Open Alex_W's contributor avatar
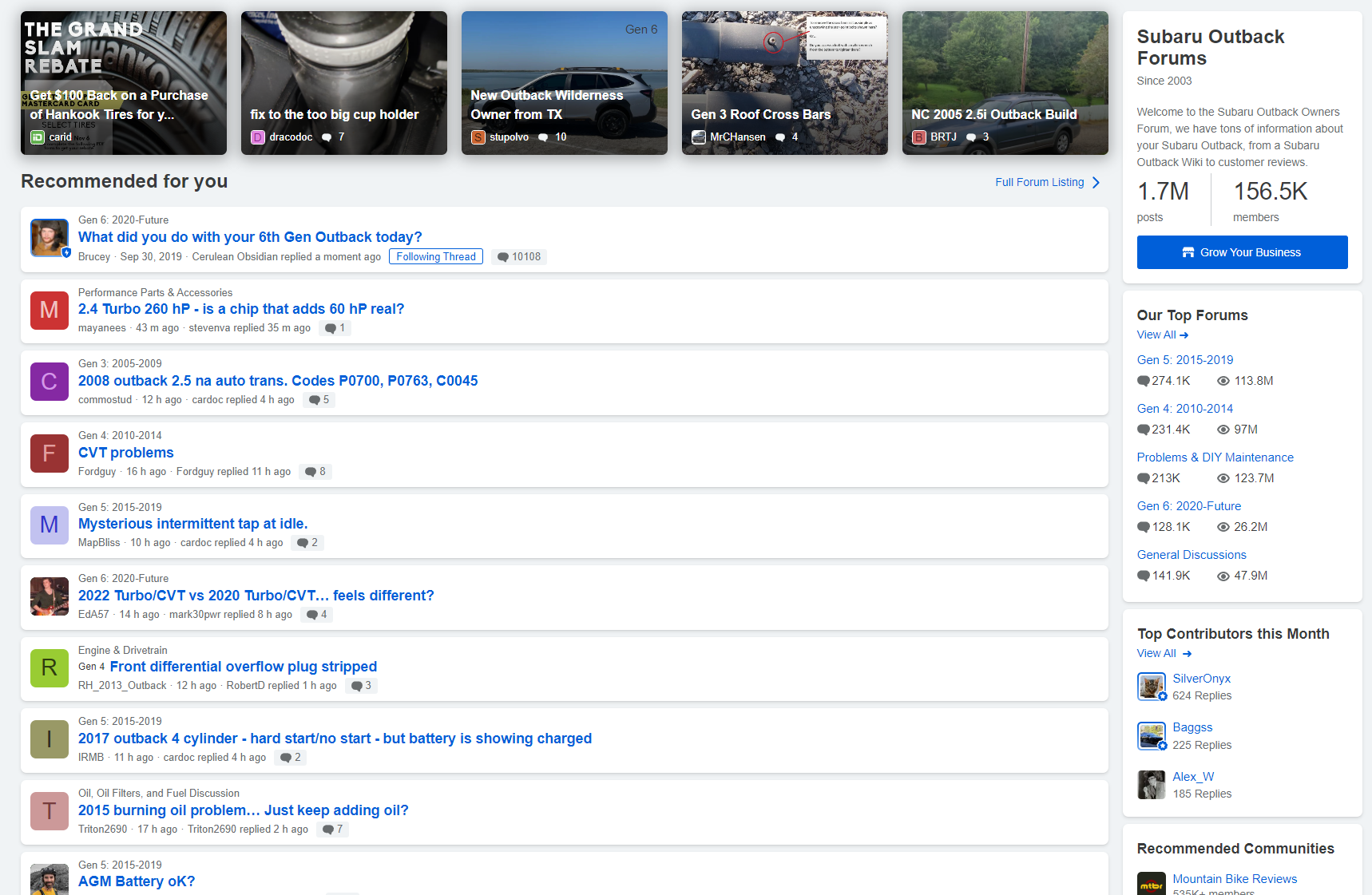Viewport: 1372px width, 895px height. 1151,785
